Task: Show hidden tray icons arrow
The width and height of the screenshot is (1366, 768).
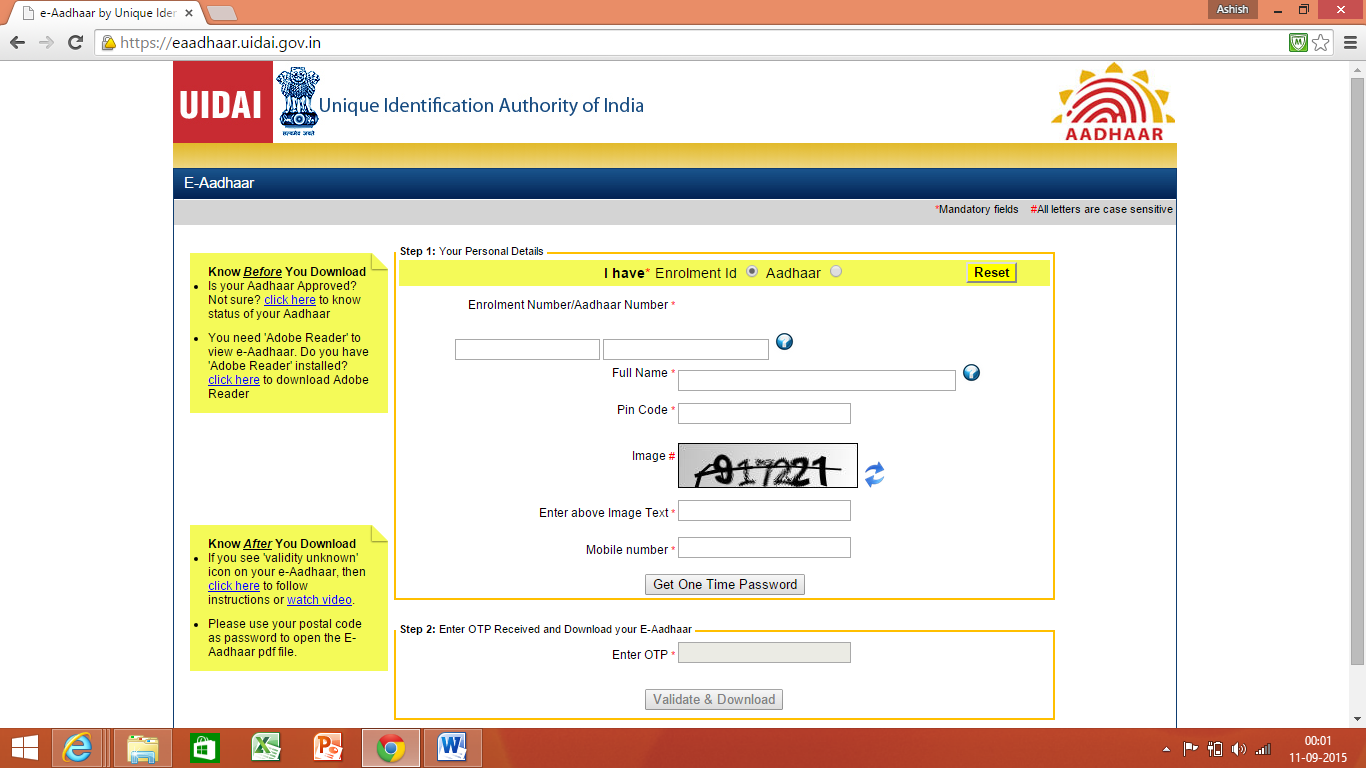Action: pos(1166,749)
